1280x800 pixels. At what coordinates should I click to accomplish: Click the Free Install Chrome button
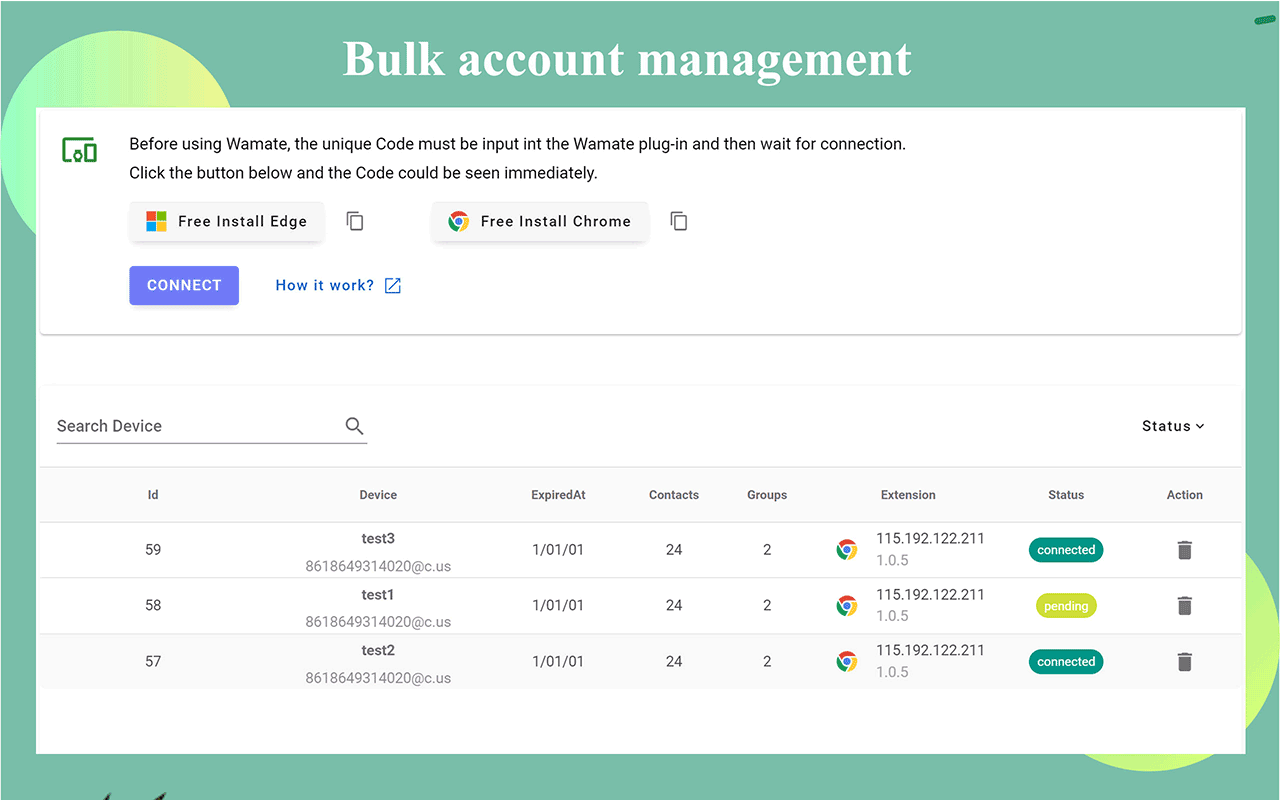pos(540,221)
